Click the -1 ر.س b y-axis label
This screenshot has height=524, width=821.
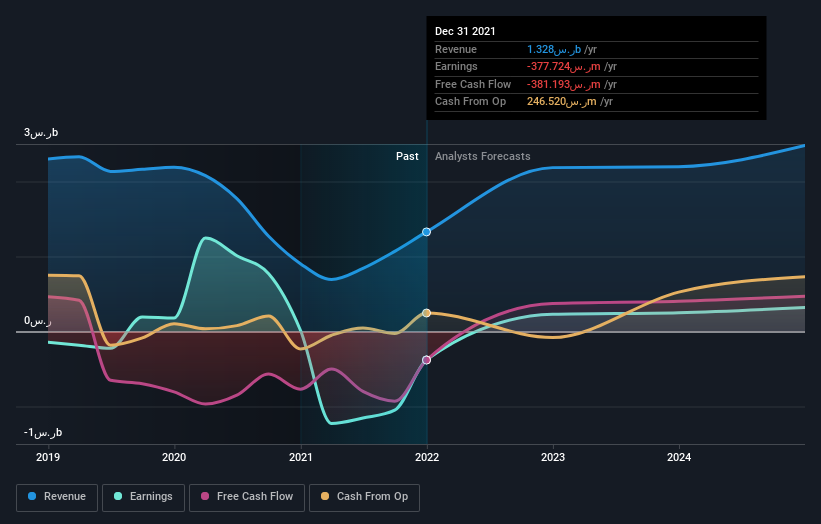tap(43, 432)
